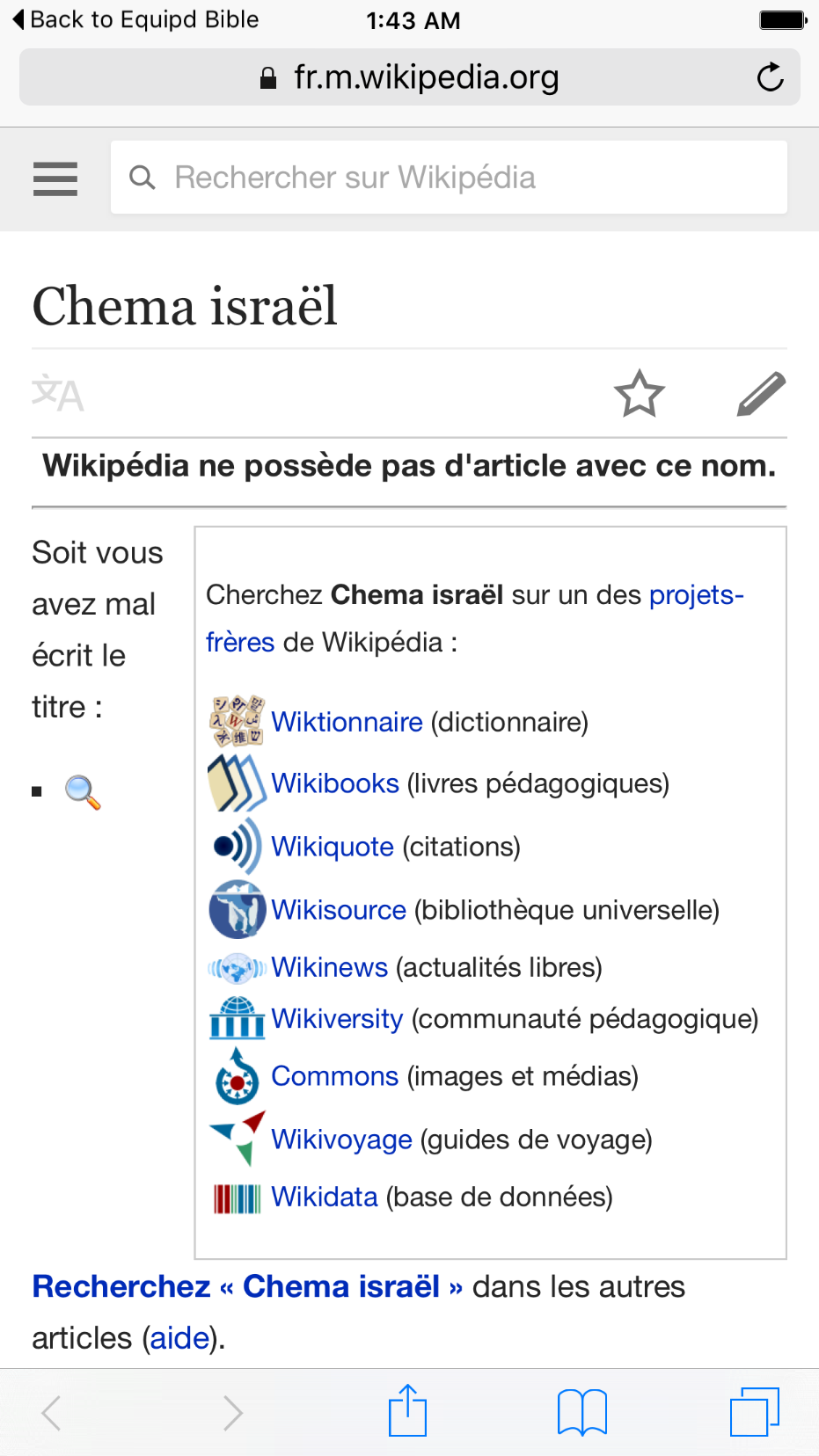Open the Wikisource link
The width and height of the screenshot is (819, 1456).
coord(339,910)
